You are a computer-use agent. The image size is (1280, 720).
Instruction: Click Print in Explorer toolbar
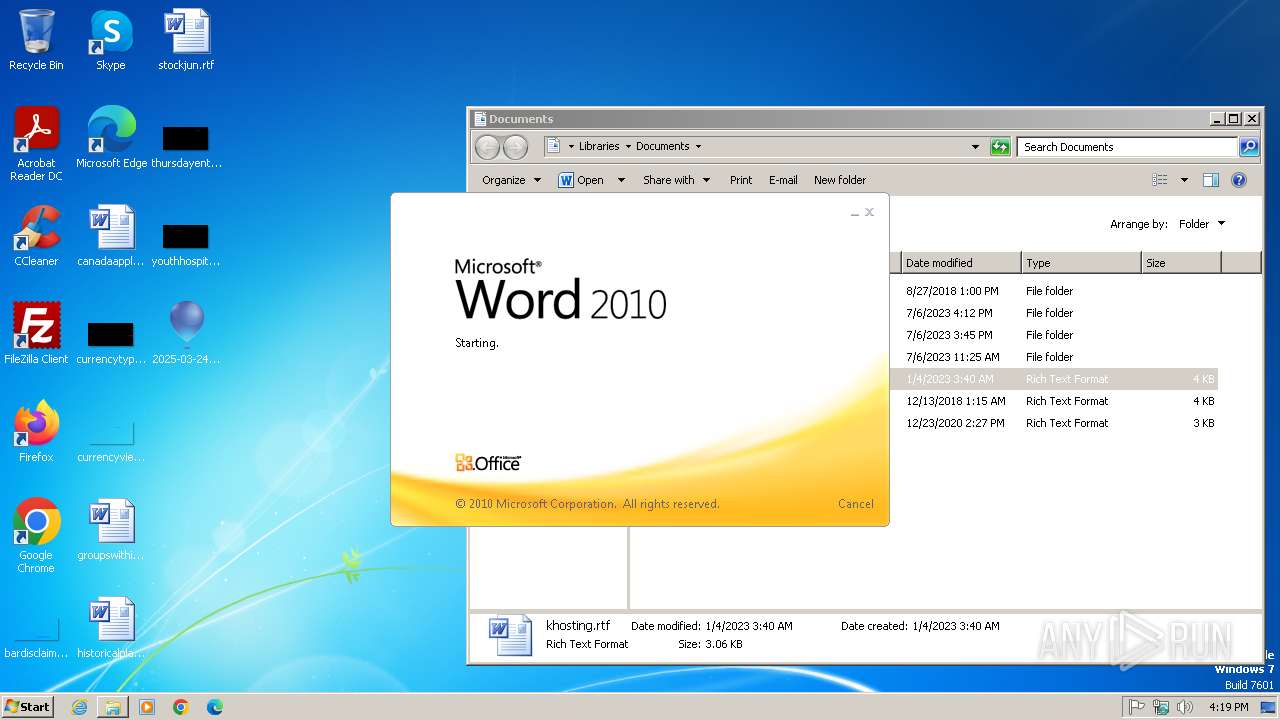pos(741,180)
